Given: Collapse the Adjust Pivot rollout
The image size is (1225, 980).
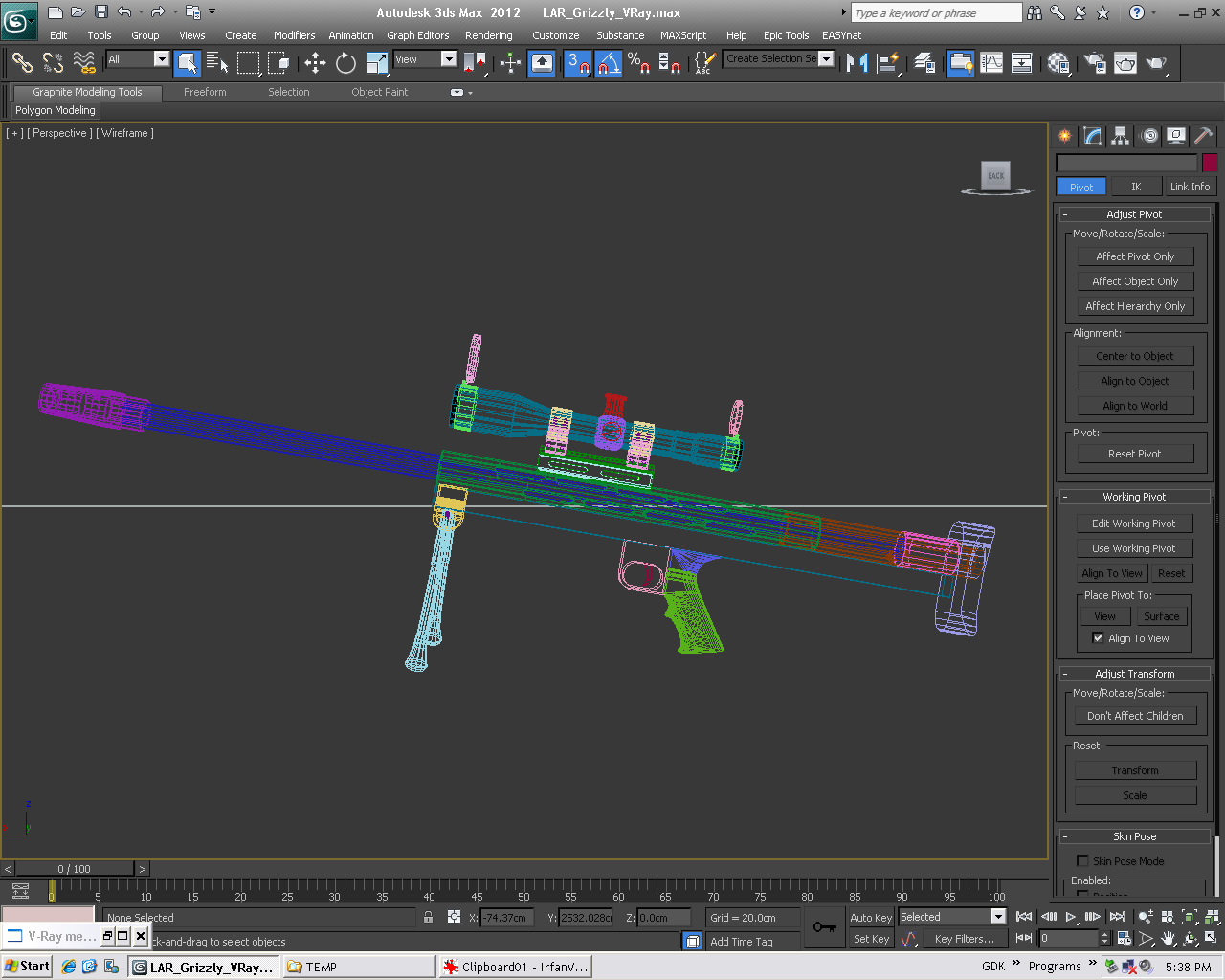Looking at the screenshot, I should (x=1134, y=214).
